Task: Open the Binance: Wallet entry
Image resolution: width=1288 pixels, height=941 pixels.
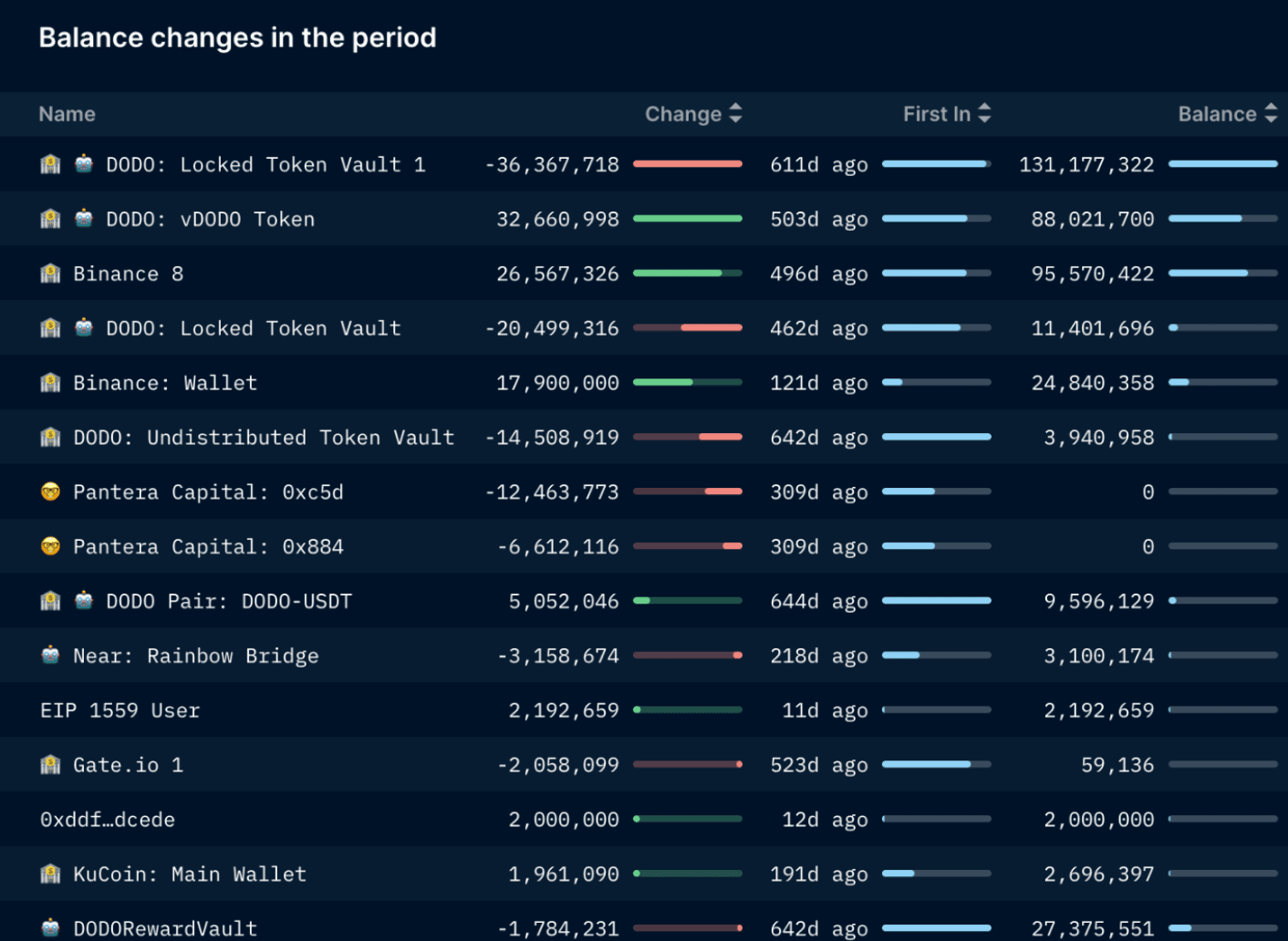Action: click(165, 383)
